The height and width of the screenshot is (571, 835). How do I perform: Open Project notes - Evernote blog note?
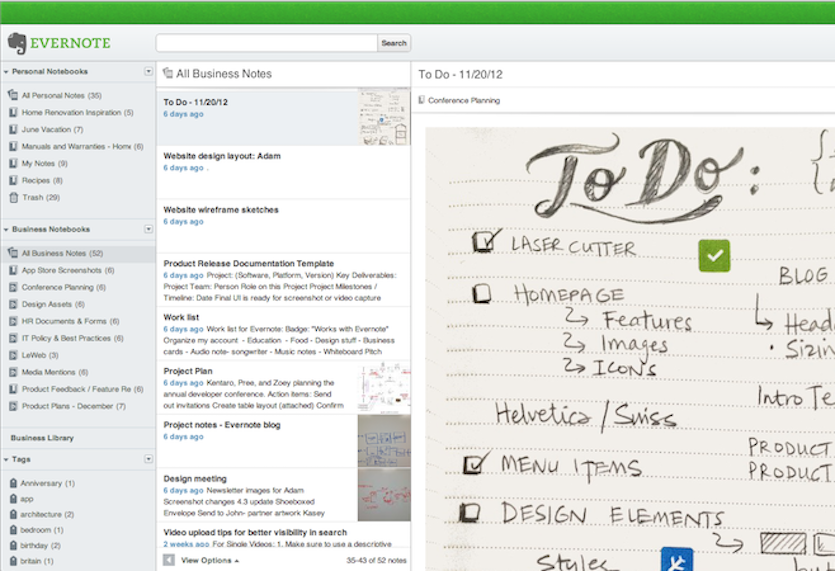(284, 441)
